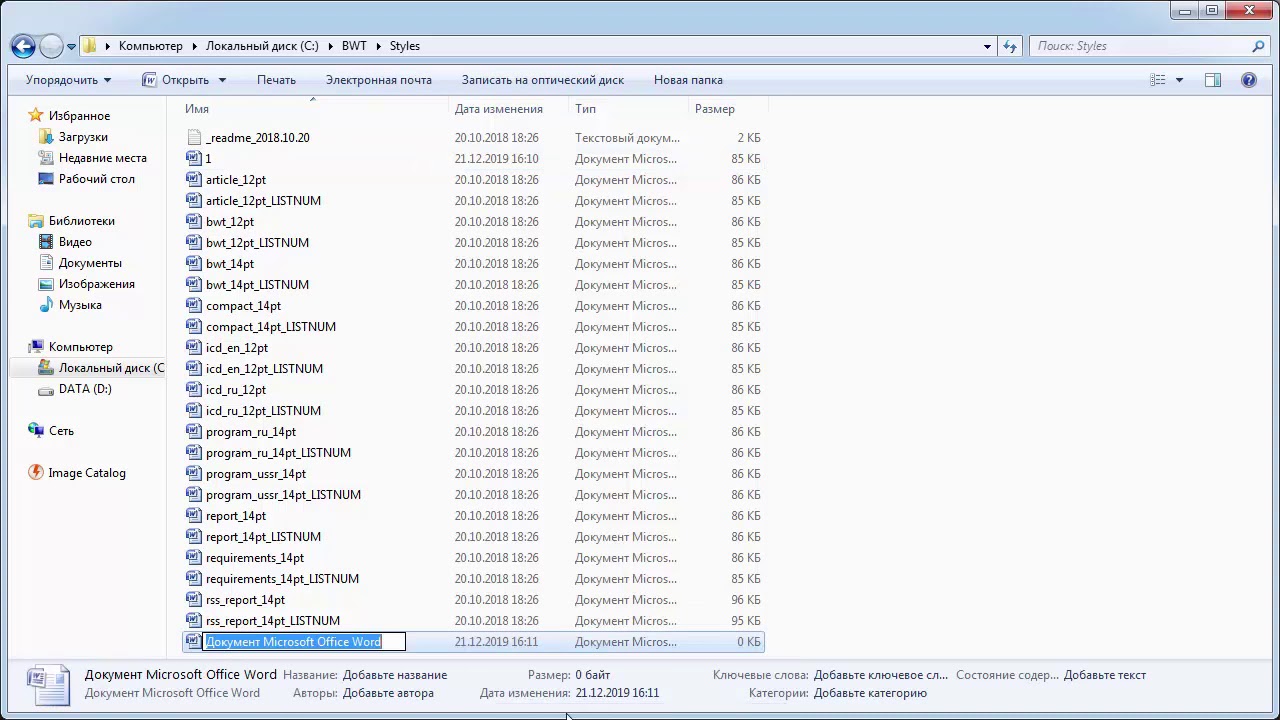Screen dimensions: 1280x720
Task: Click the Изображения library icon
Action: 45,284
